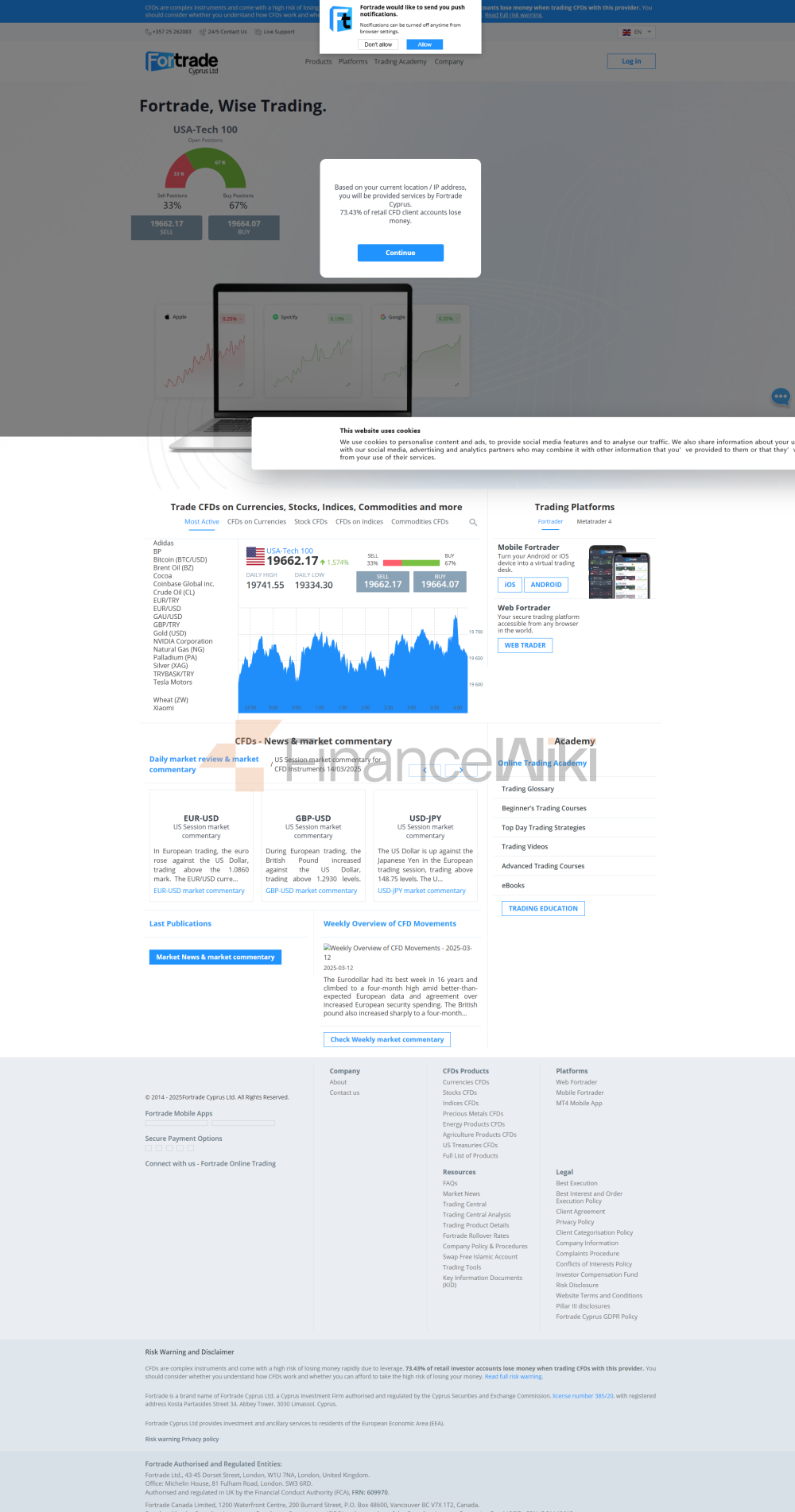Click the mobile phones image in Mobile Fortrader
Screen dimensions: 795x1512
coord(619,572)
